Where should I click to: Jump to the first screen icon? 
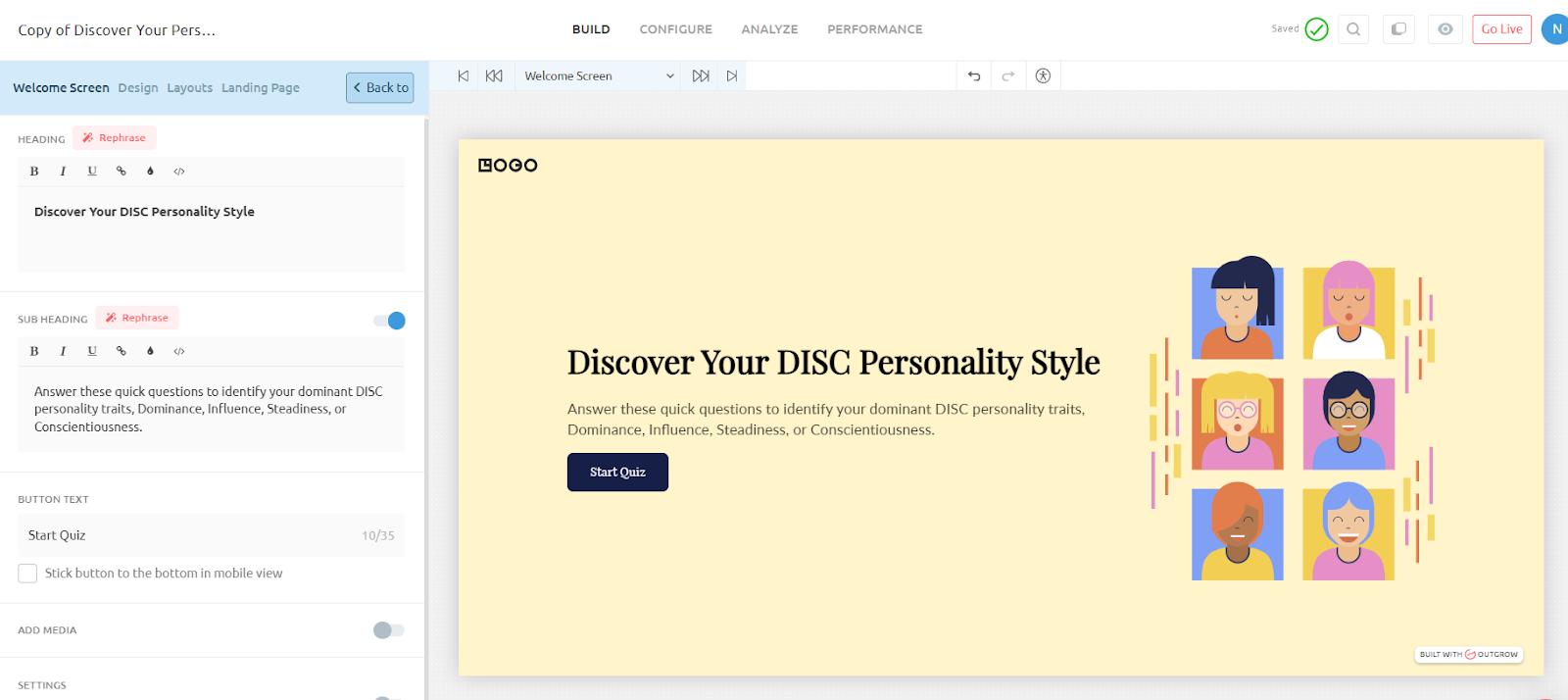[464, 76]
